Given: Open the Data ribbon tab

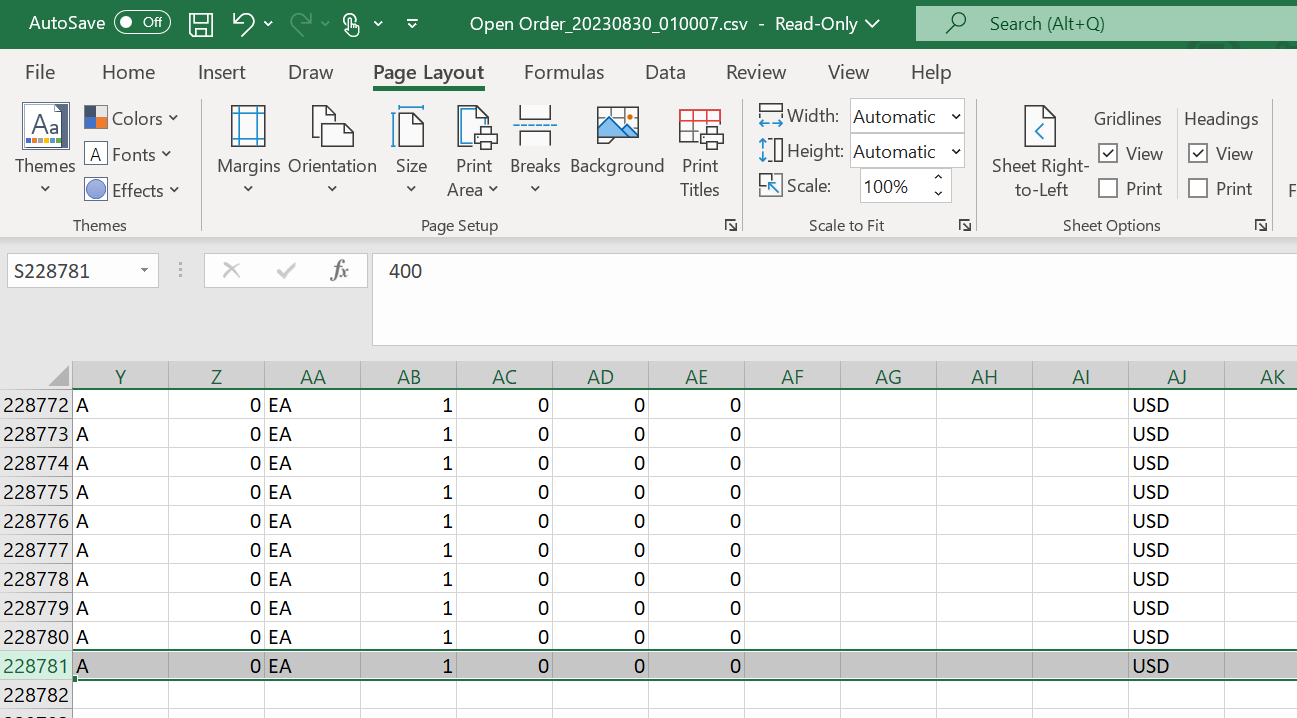Looking at the screenshot, I should coord(665,72).
